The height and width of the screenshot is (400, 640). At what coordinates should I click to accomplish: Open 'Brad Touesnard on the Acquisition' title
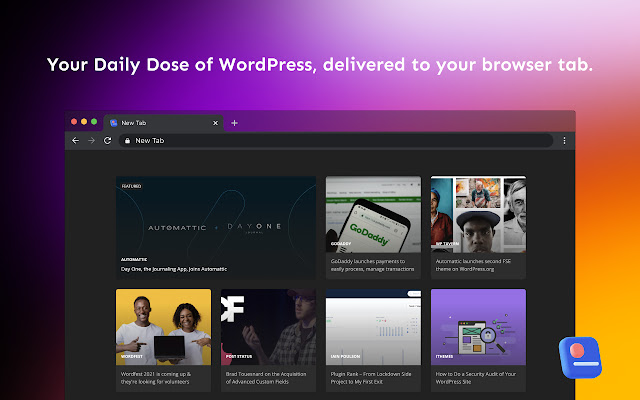[x=266, y=378]
